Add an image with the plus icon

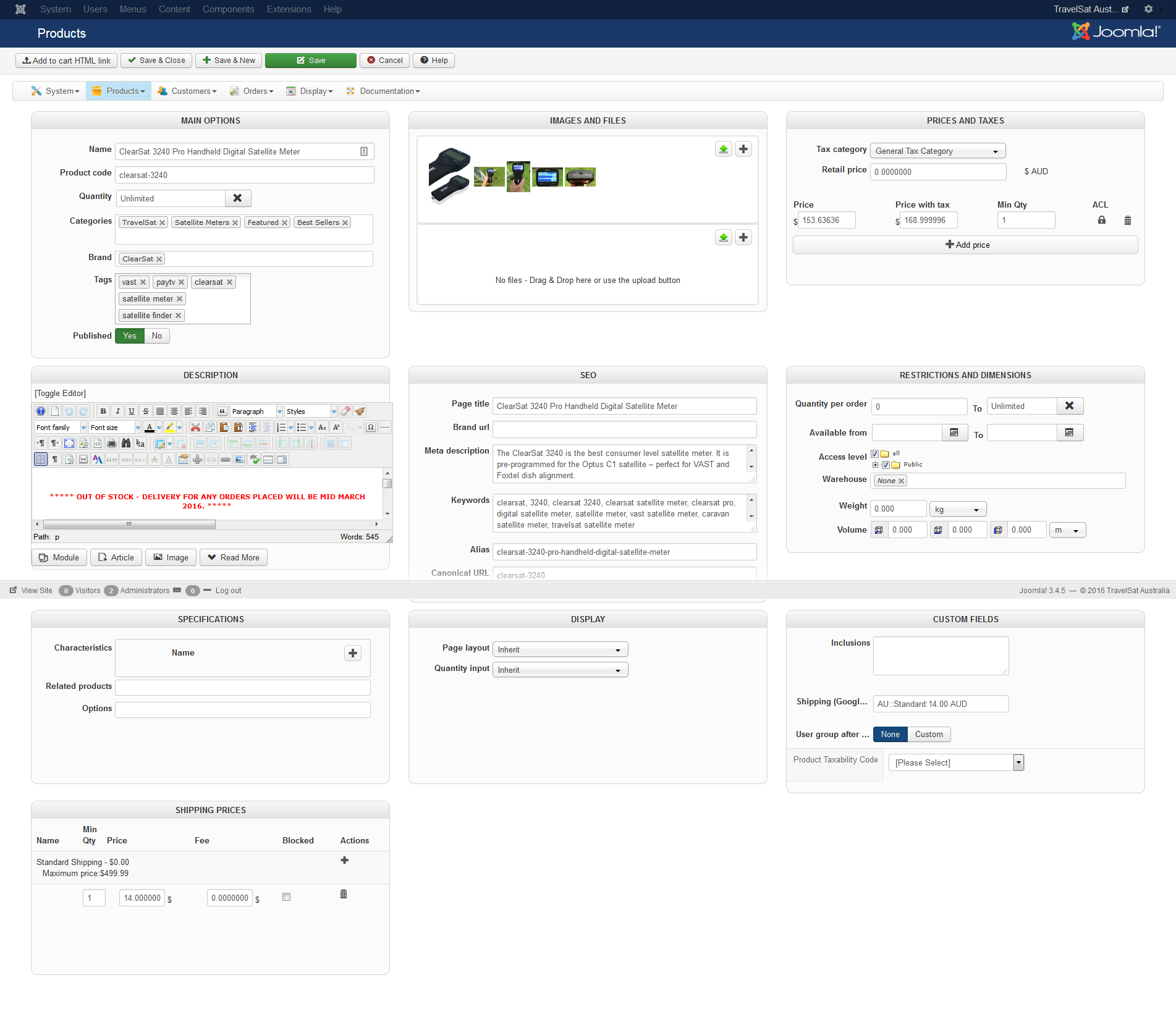(743, 150)
